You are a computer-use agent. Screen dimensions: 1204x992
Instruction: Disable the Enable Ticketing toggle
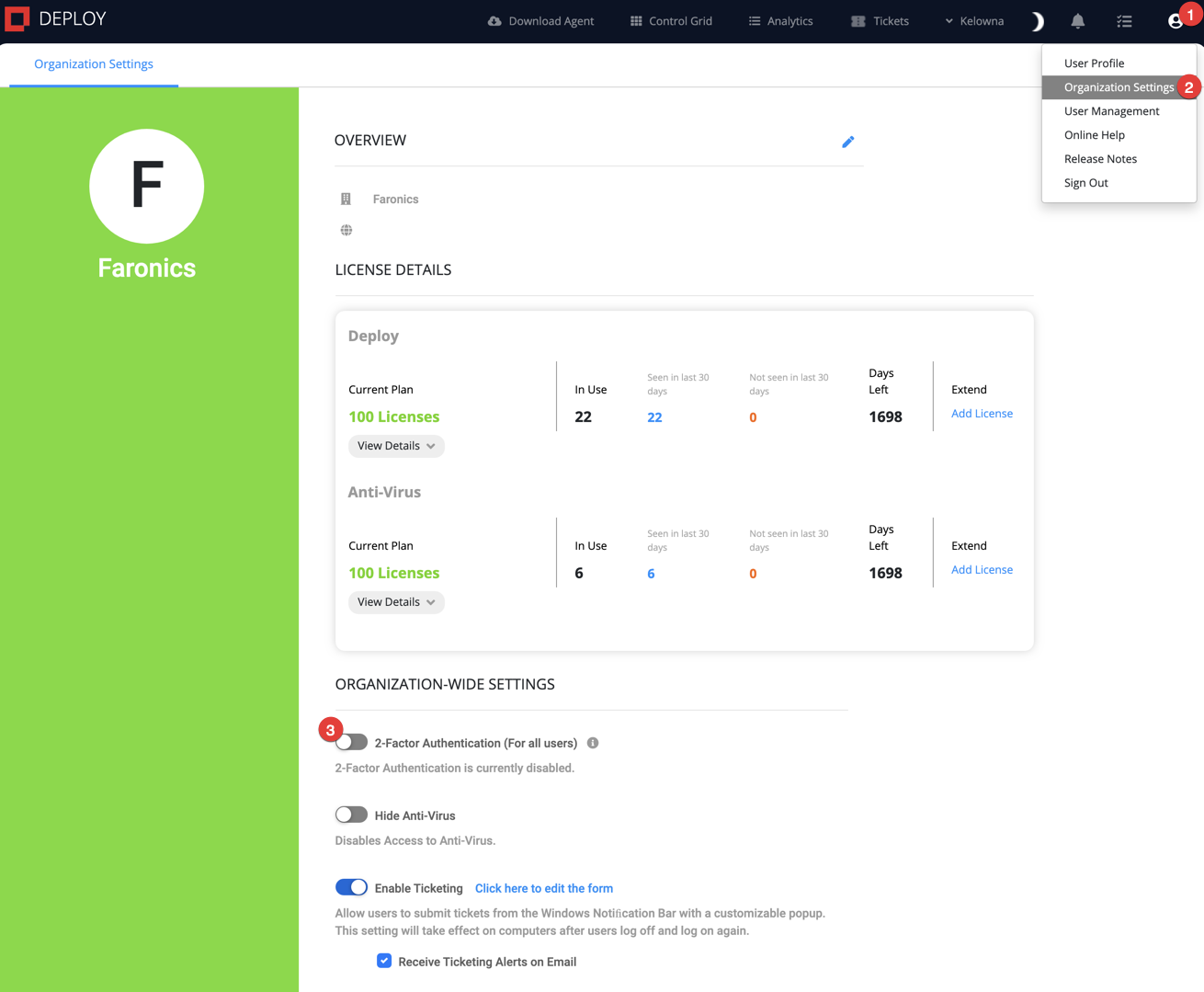pos(351,887)
